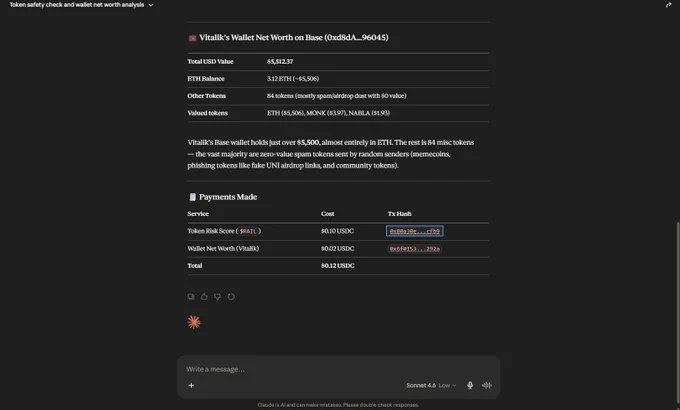Image resolution: width=680 pixels, height=410 pixels.
Task: Click the Valued tokens ETH, MONK, NABLA cell
Action: pos(328,113)
